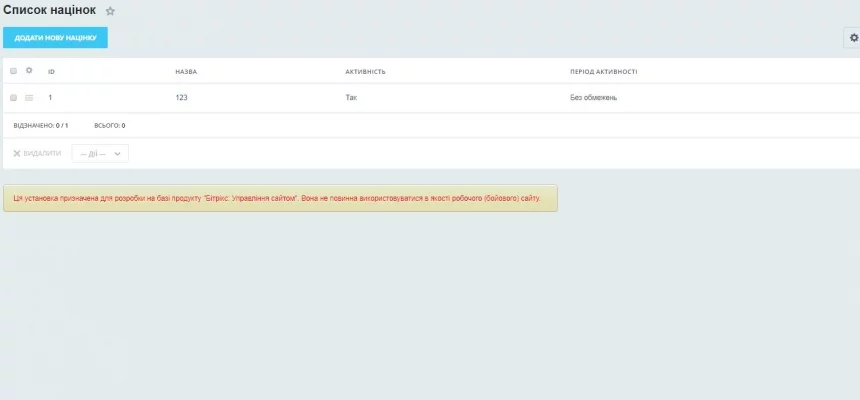
Task: Open row actions hamburger menu for row 1
Action: 29,98
